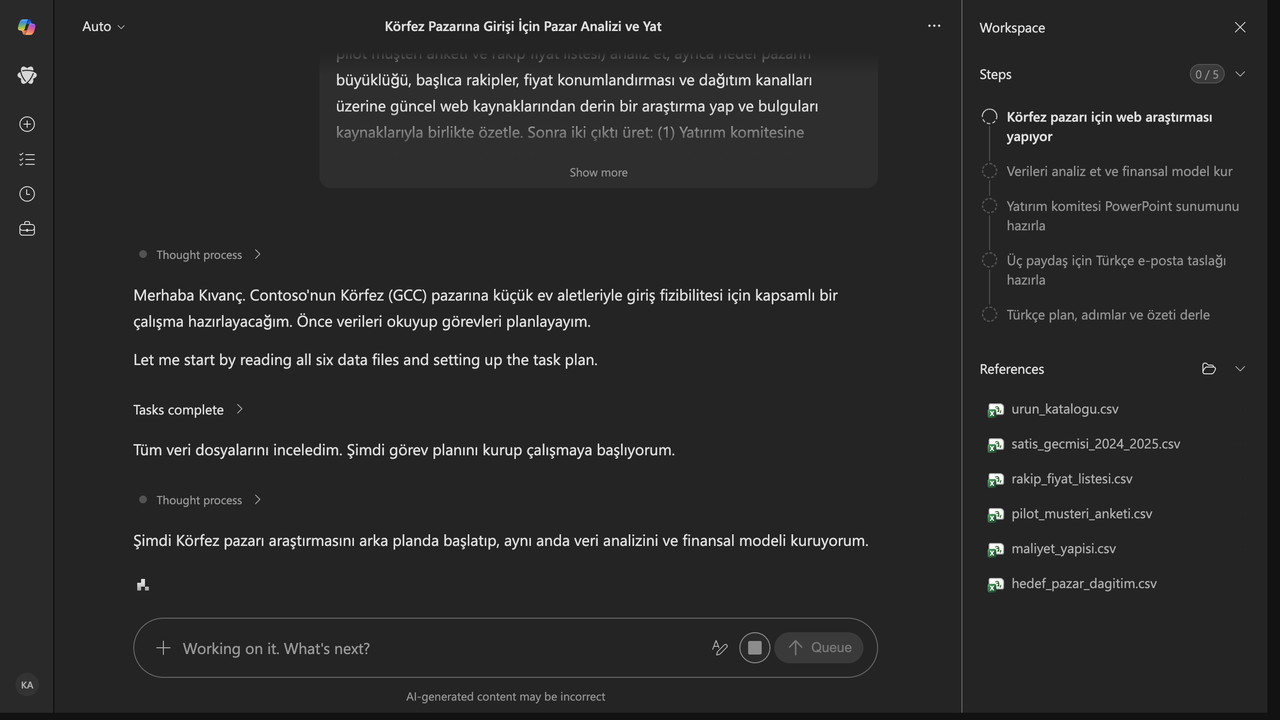Expand the Tasks complete details
The width and height of the screenshot is (1280, 720).
coord(188,410)
